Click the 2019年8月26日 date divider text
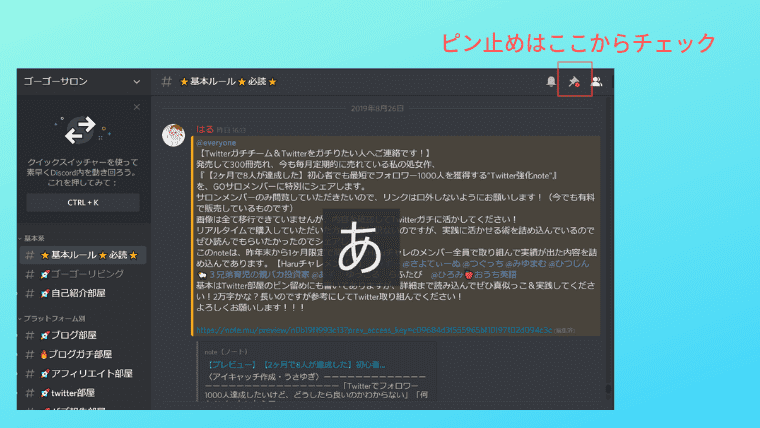760x428 pixels. [377, 108]
